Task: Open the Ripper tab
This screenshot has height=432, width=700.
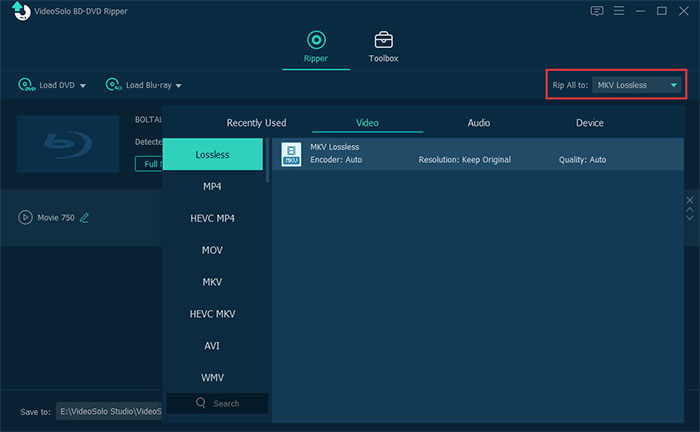Action: pos(316,47)
